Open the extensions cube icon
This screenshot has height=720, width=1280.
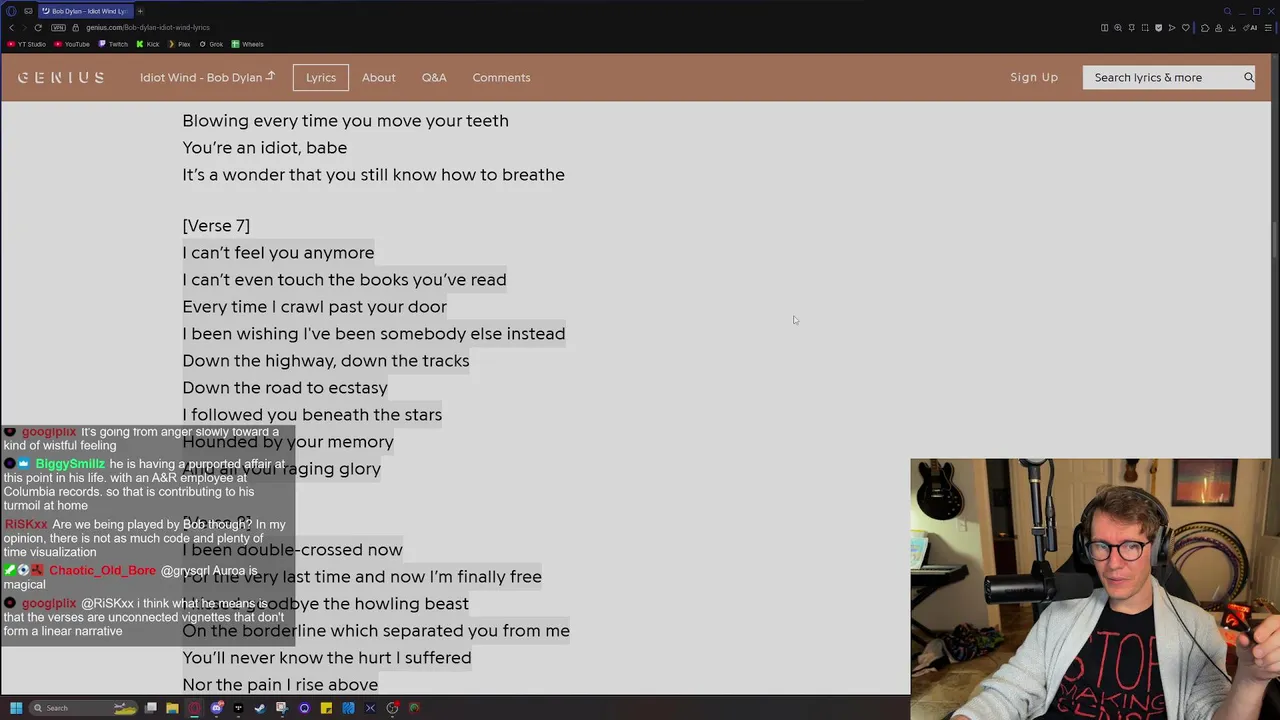[1205, 28]
